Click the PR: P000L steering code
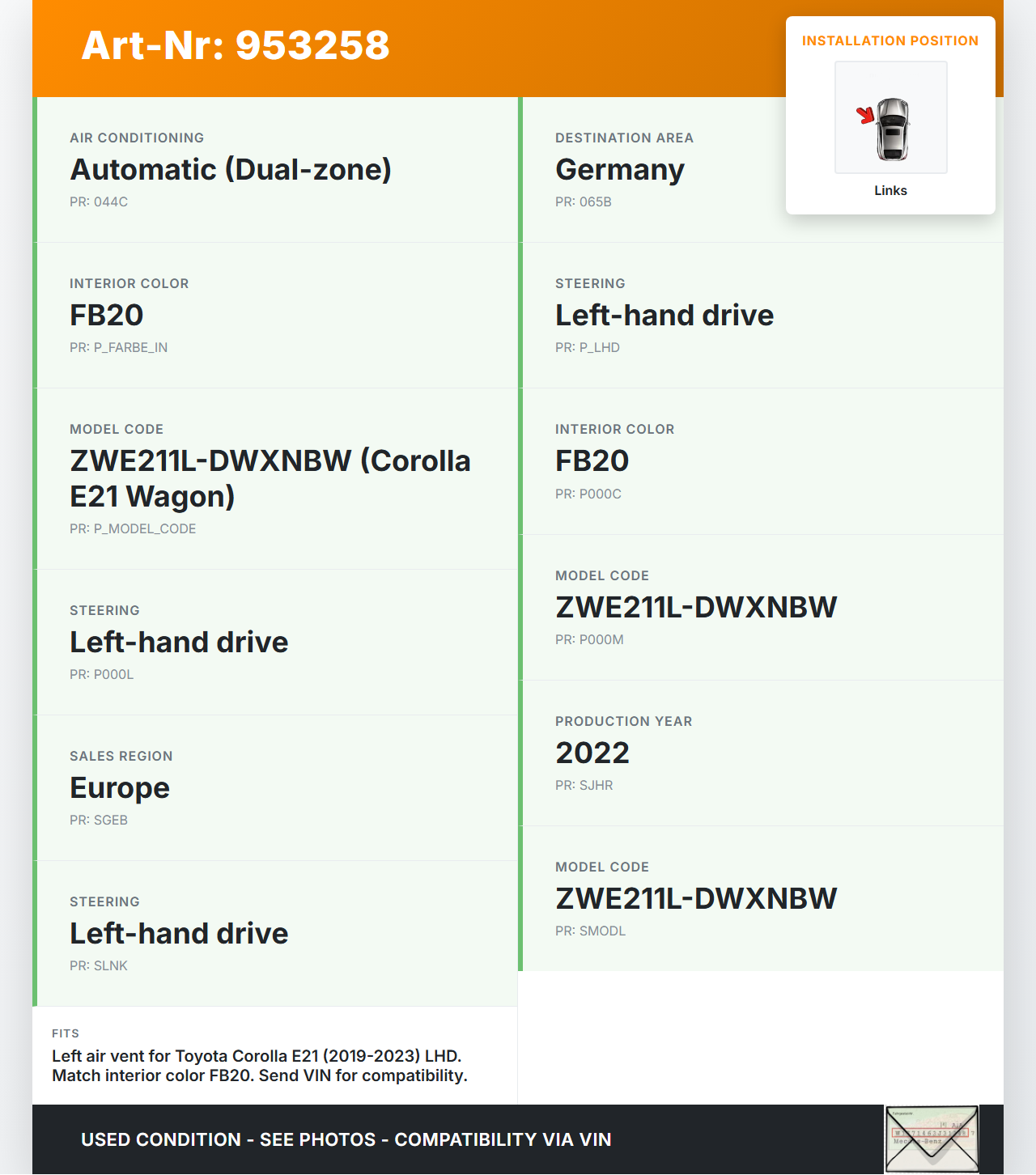 (102, 674)
